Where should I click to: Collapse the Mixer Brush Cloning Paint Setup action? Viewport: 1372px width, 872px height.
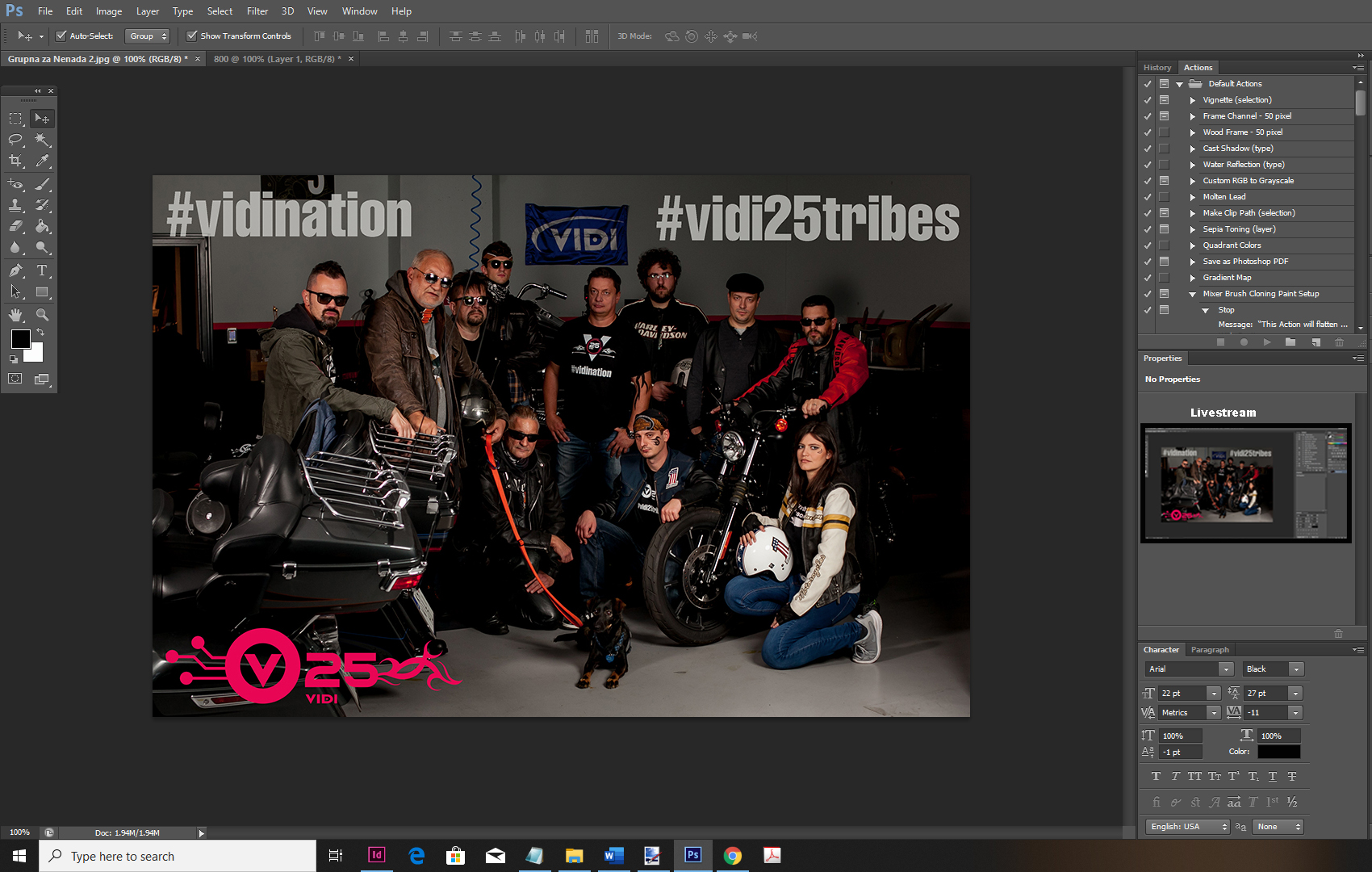(x=1193, y=294)
